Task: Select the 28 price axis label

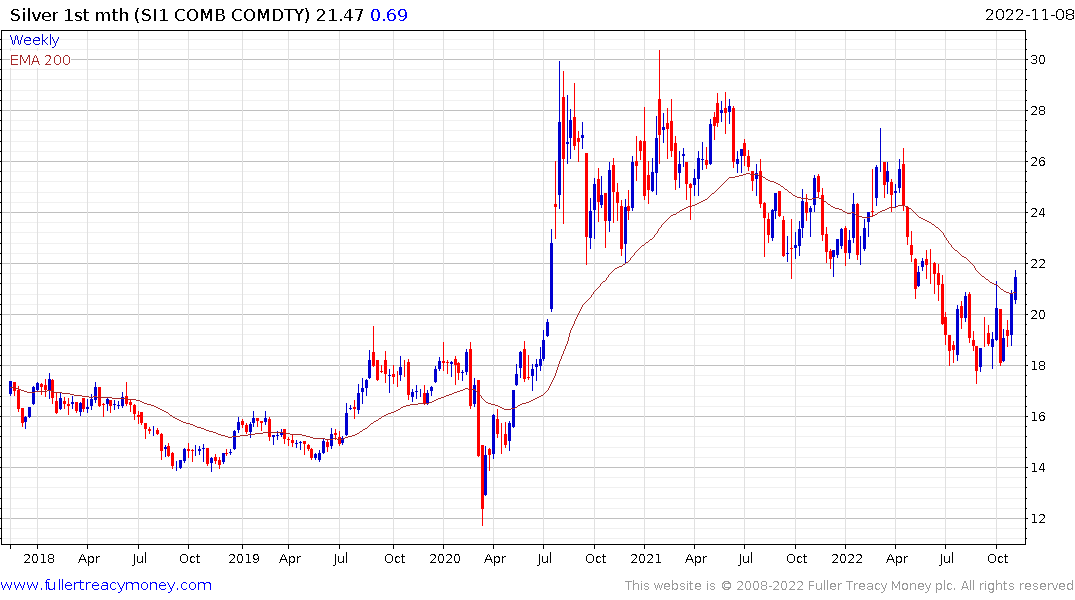Action: tap(1037, 110)
